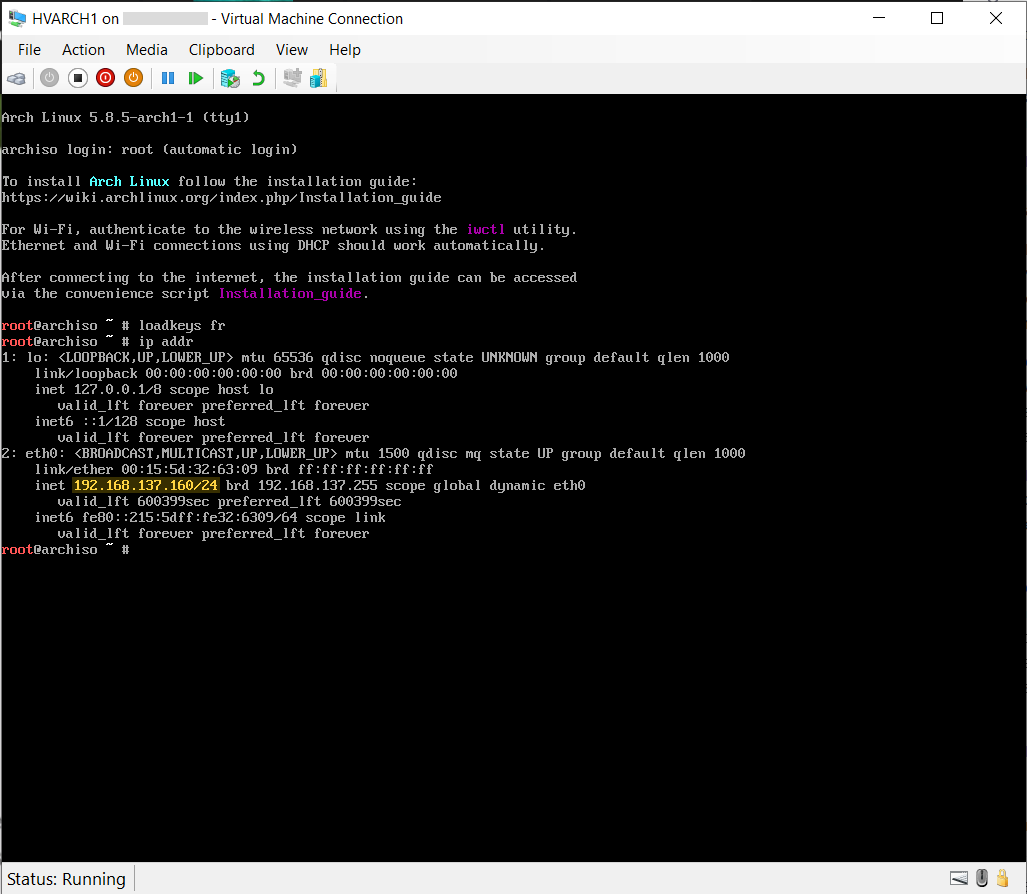
Task: Click the Start (power on) toolbar icon
Action: click(49, 79)
